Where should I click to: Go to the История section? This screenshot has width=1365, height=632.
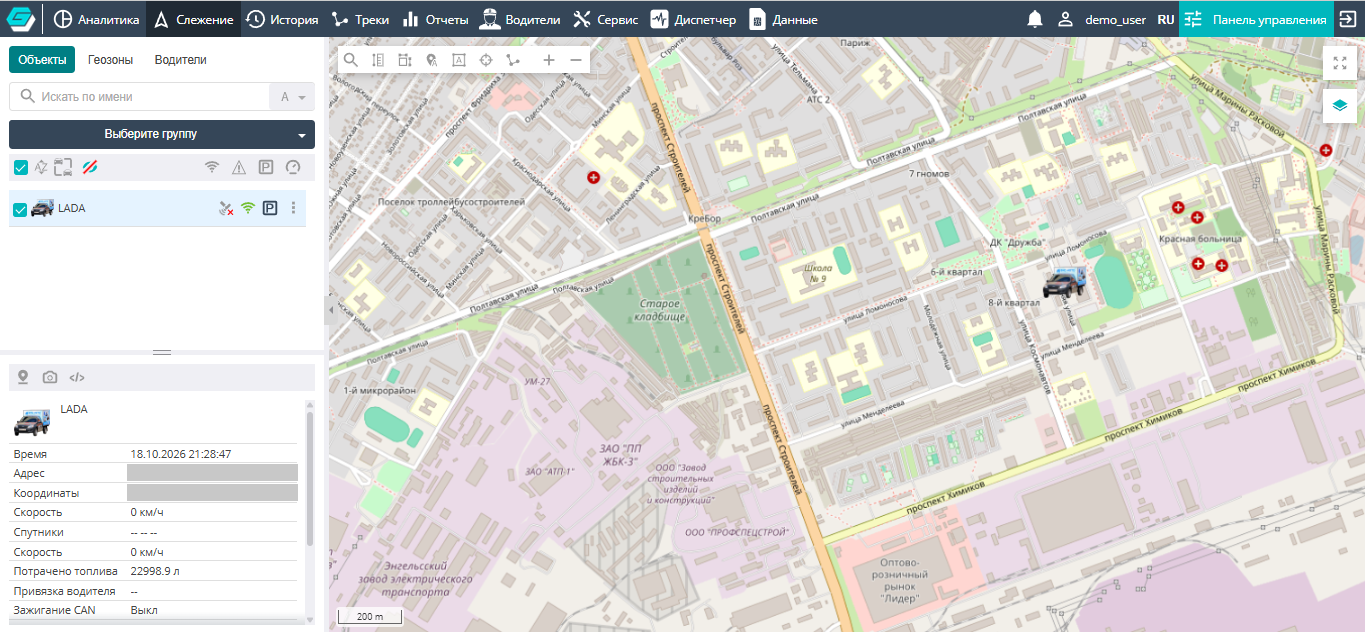282,19
